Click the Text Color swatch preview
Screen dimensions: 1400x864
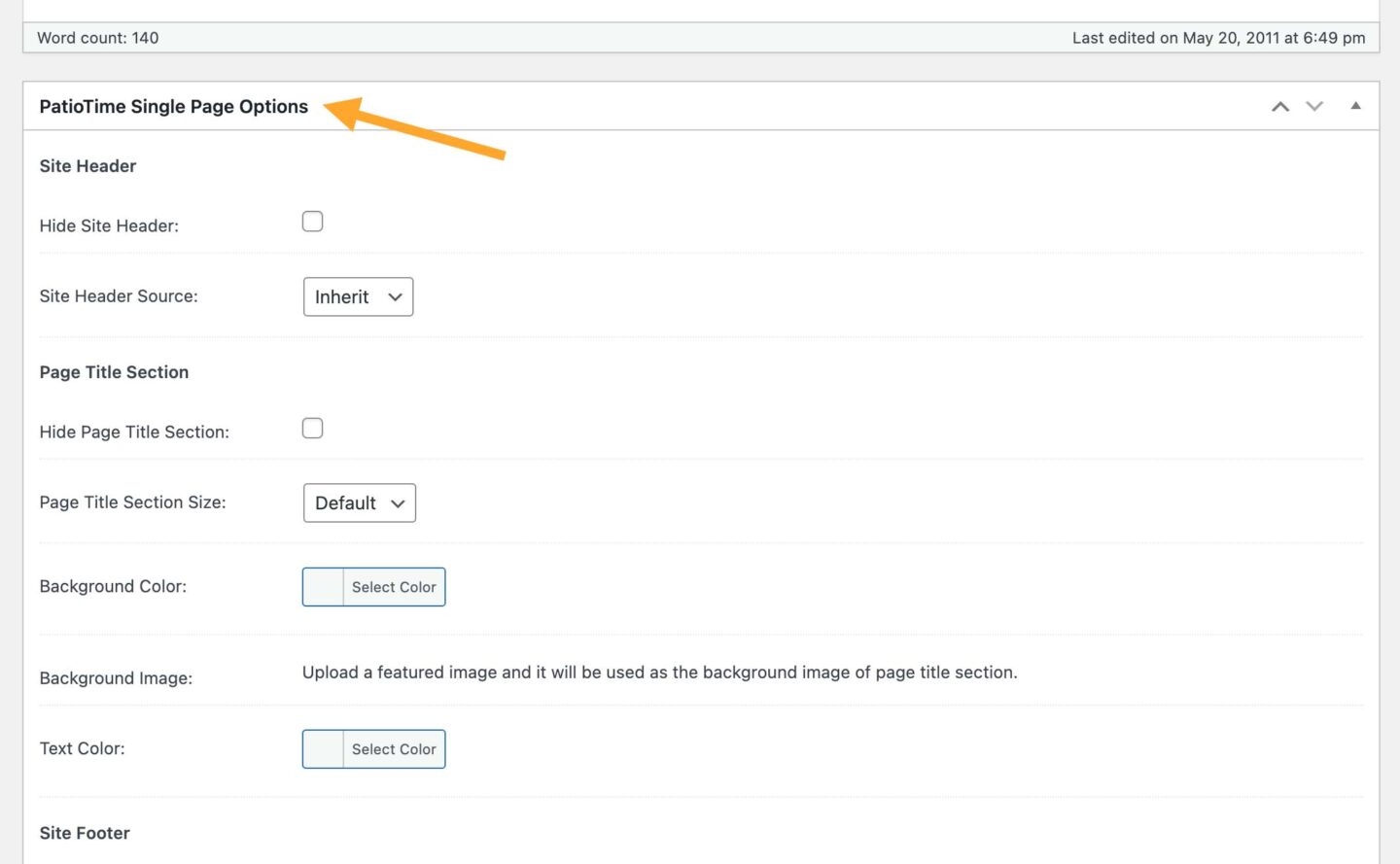[x=323, y=748]
